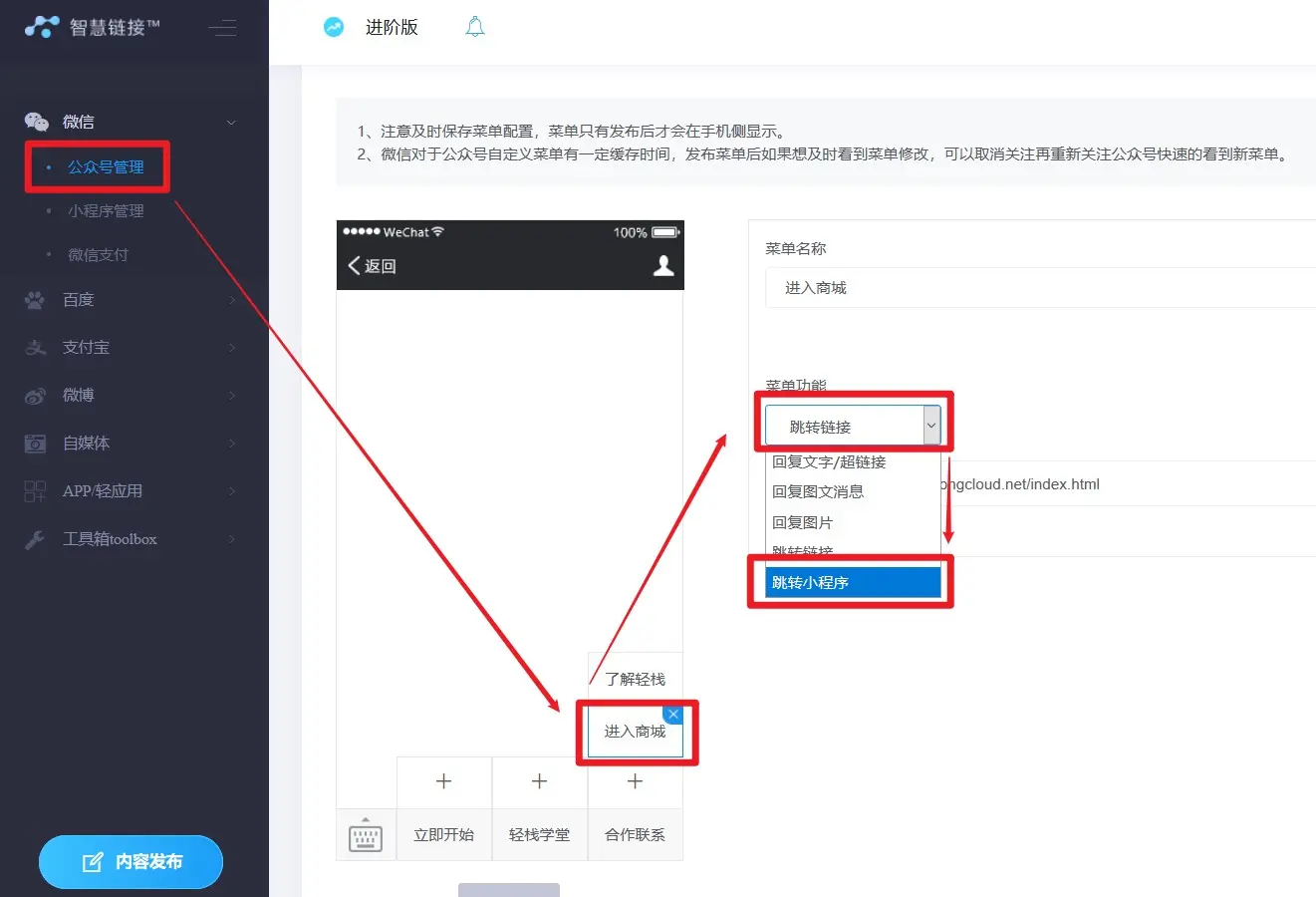The width and height of the screenshot is (1316, 897).
Task: Click 返回 back button in phone preview
Action: tap(373, 266)
